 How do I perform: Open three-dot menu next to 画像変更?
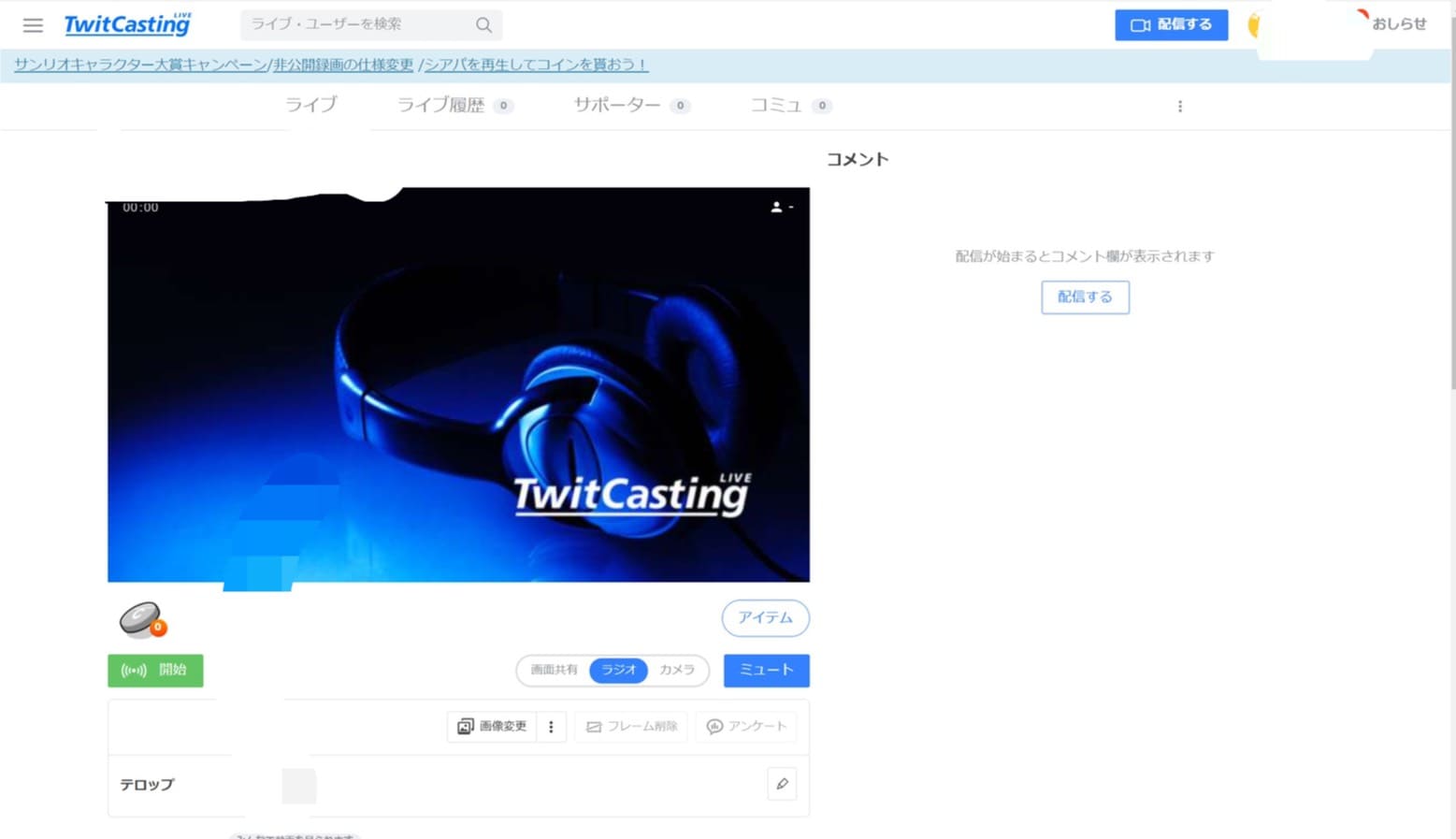551,727
